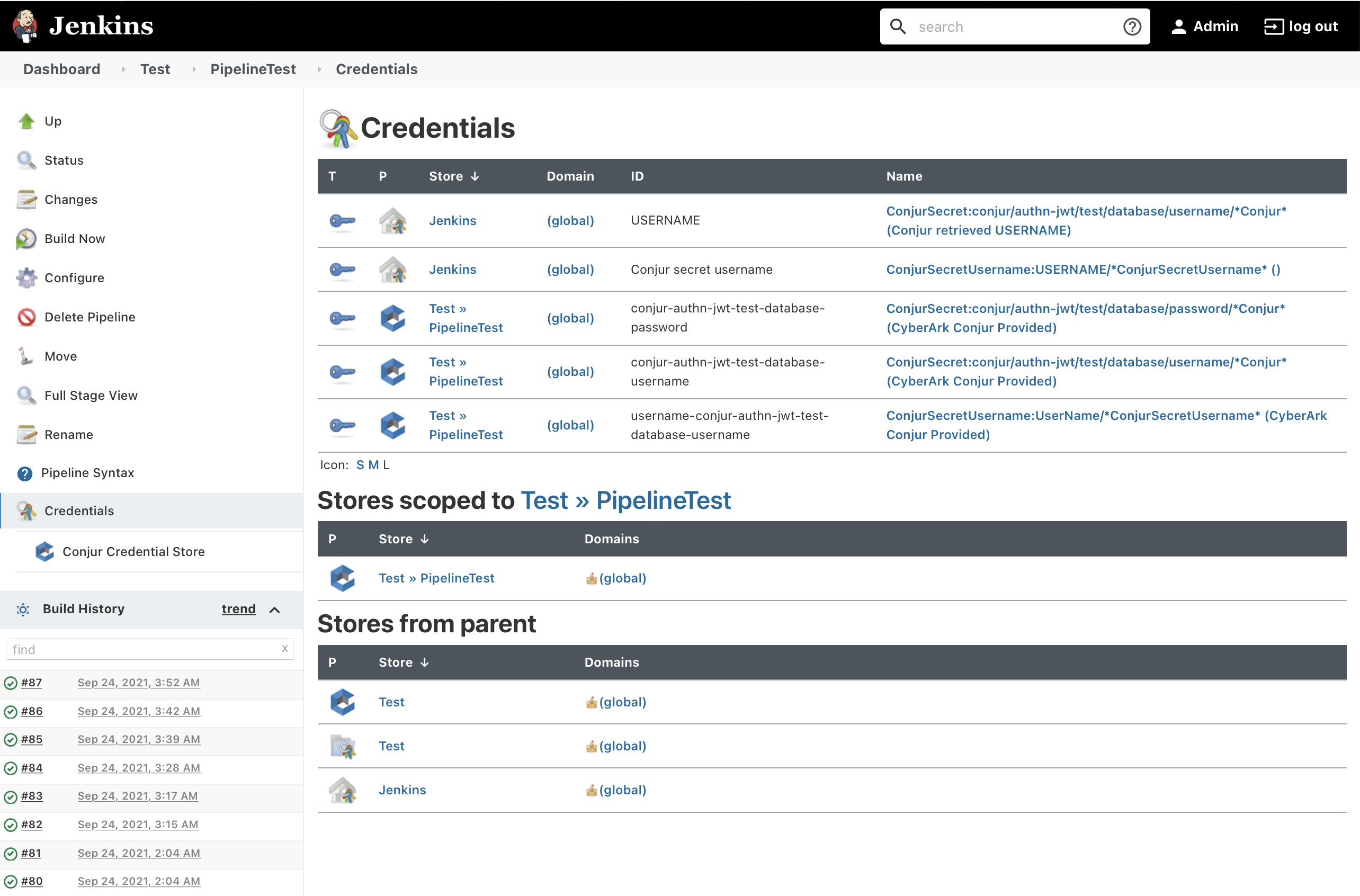
Task: Click the Jenkins logo in the header
Action: point(26,26)
